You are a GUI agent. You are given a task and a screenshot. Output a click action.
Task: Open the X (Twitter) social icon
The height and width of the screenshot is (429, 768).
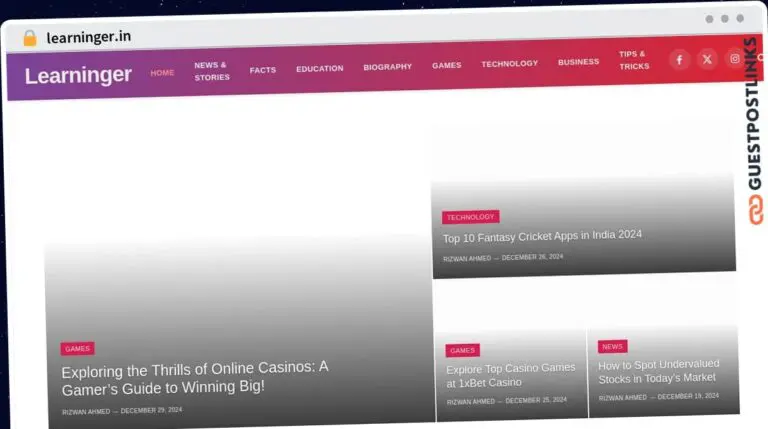[x=707, y=60]
